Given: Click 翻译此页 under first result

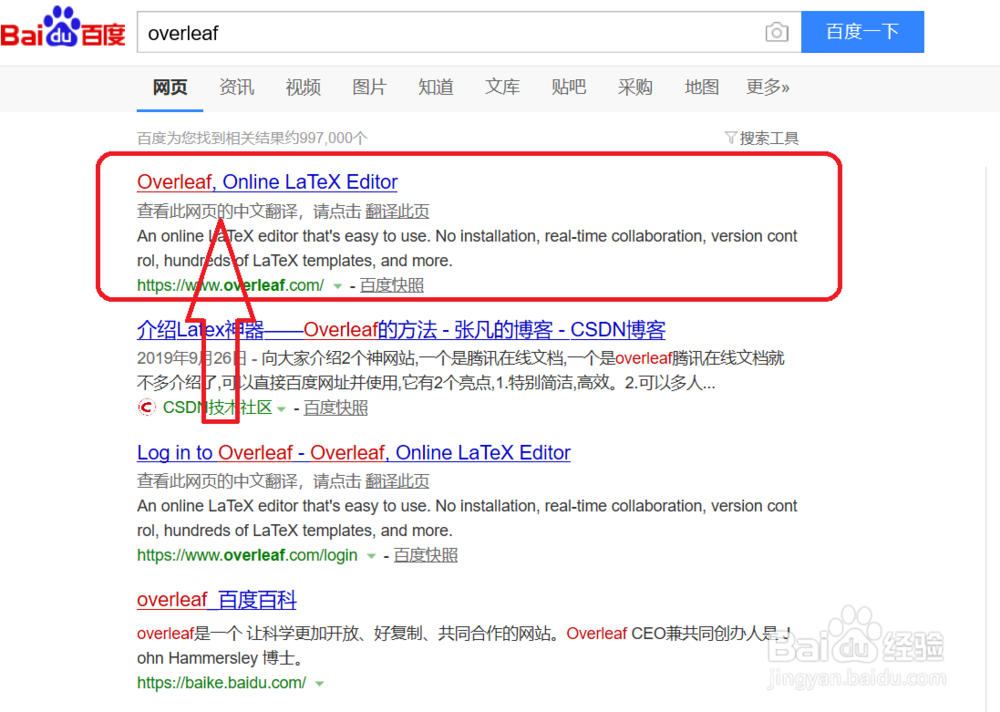Looking at the screenshot, I should (x=397, y=211).
